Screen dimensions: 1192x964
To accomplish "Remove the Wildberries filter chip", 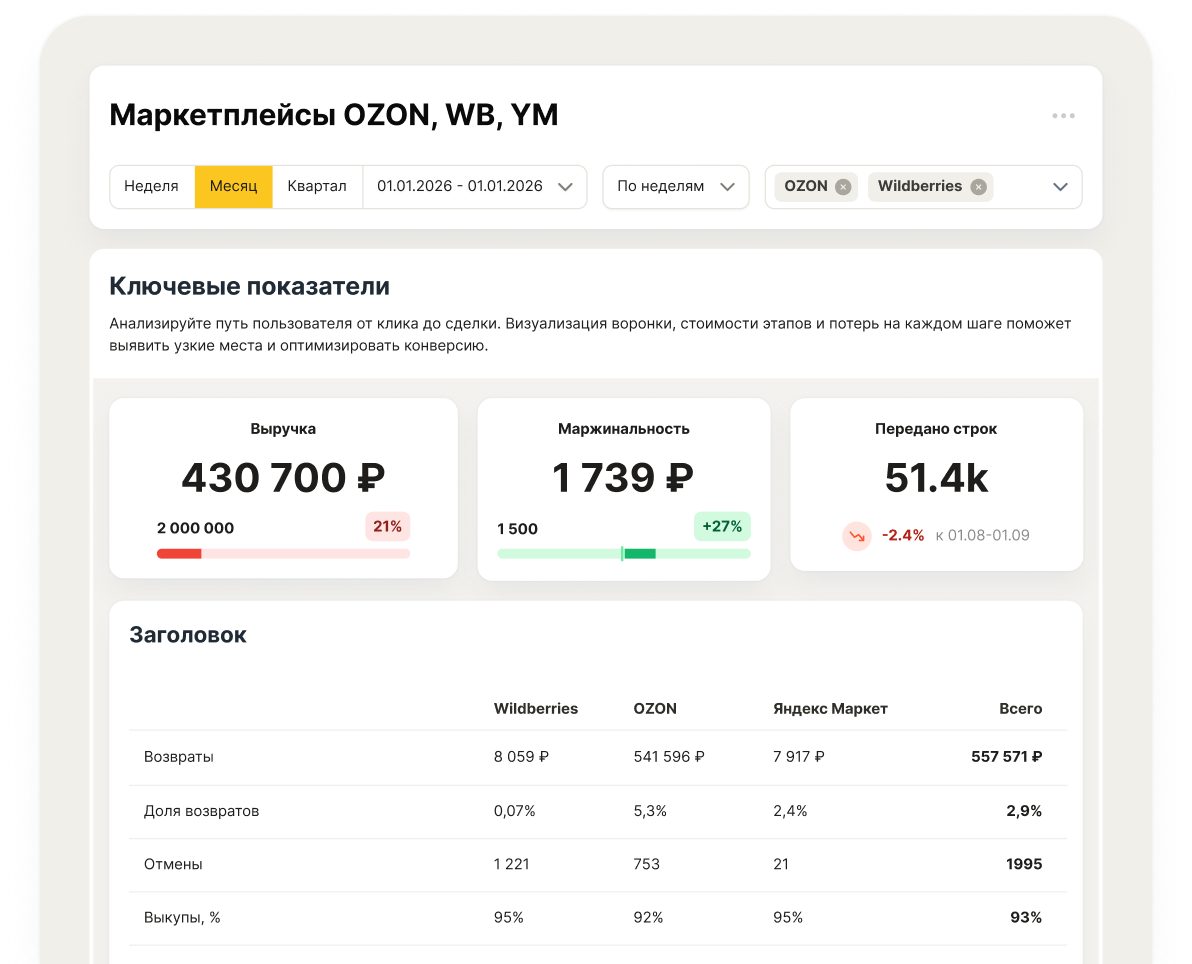I will pyautogui.click(x=977, y=186).
